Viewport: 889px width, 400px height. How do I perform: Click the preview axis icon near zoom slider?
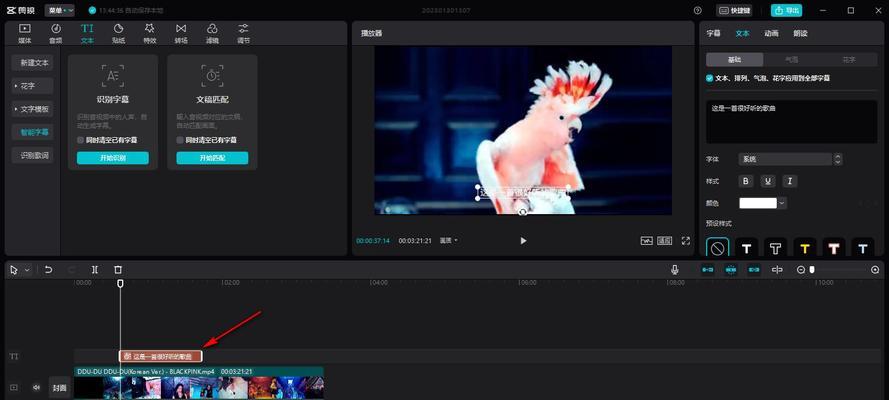coord(777,270)
